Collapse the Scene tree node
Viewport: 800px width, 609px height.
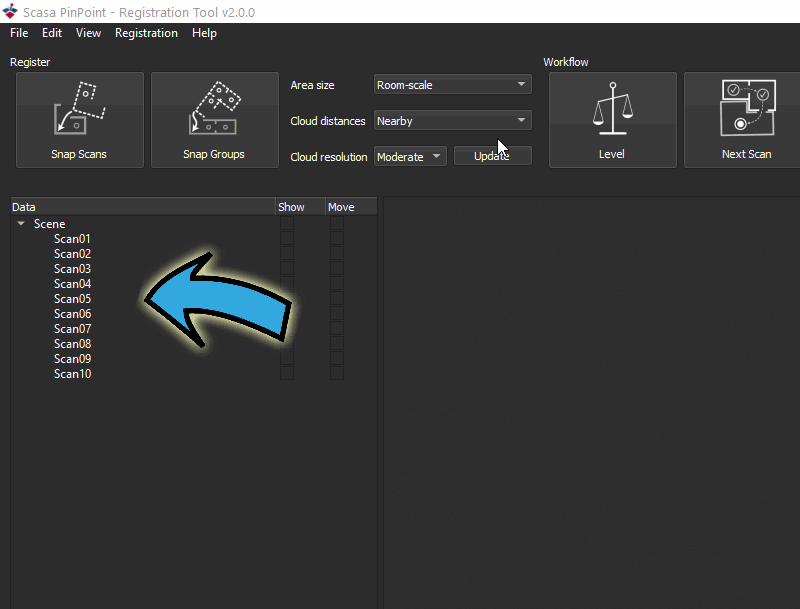(21, 223)
